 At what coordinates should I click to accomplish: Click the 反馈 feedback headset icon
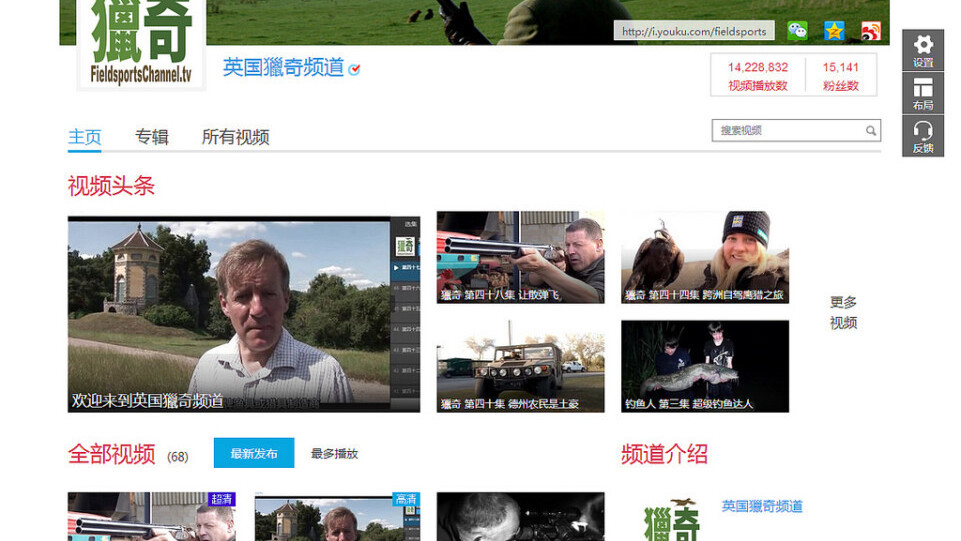[923, 136]
